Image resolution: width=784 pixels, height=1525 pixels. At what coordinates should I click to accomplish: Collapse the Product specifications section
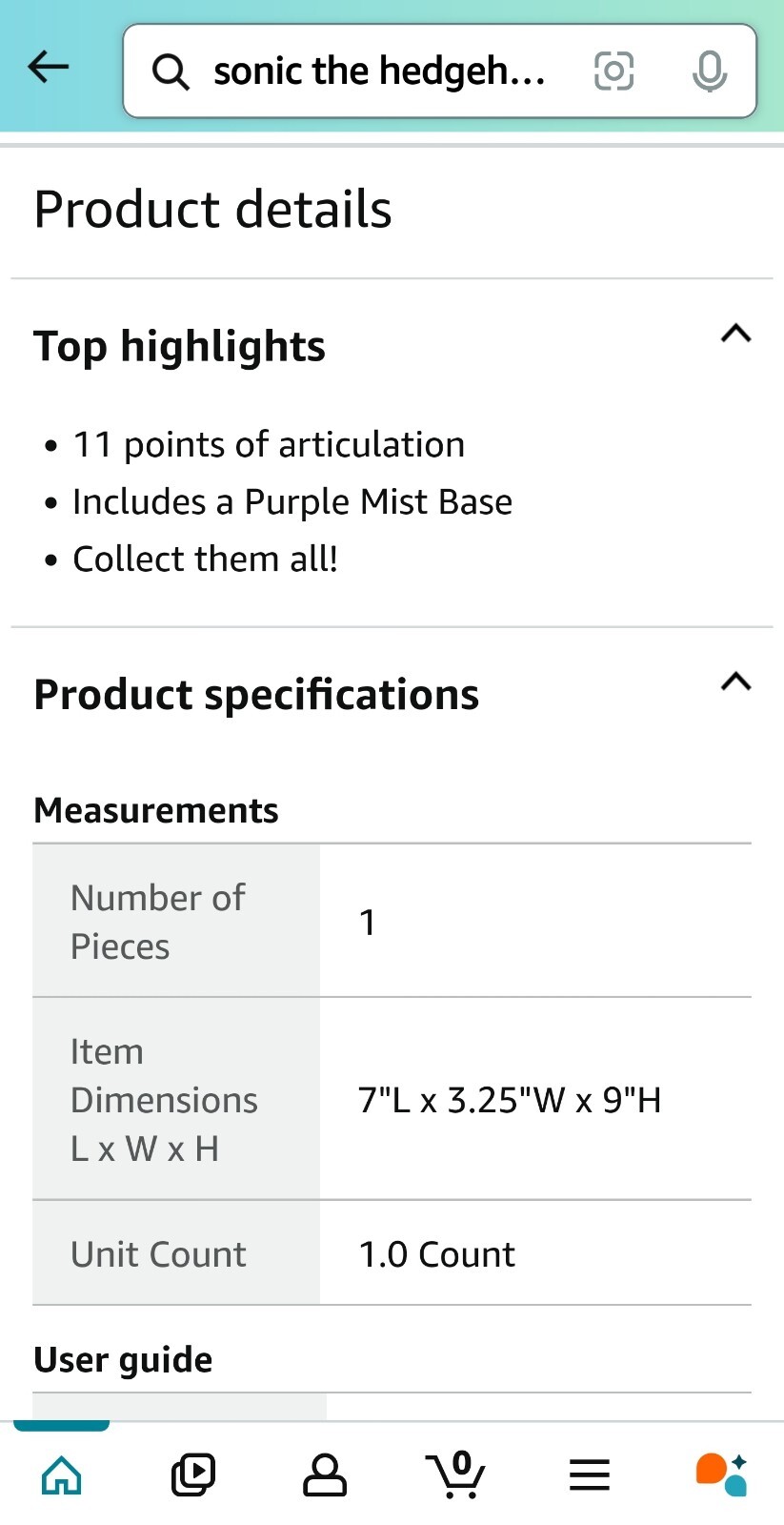736,681
